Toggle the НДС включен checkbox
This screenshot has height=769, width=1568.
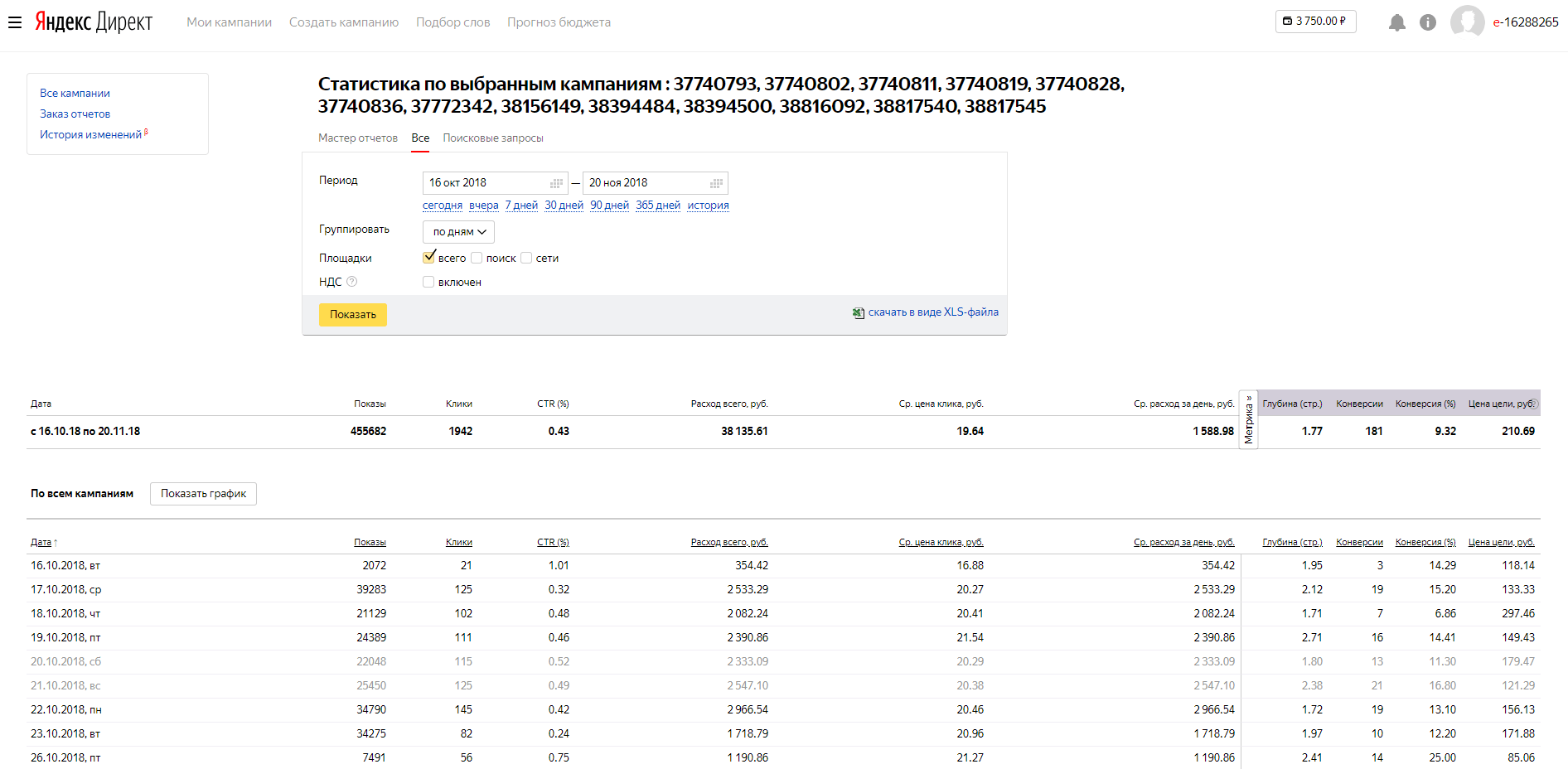[428, 282]
